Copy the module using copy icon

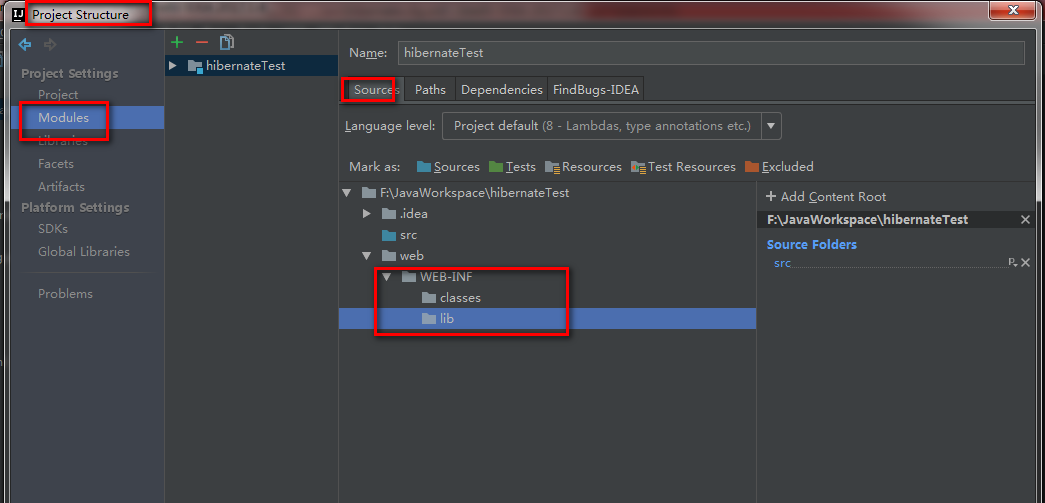[x=227, y=43]
